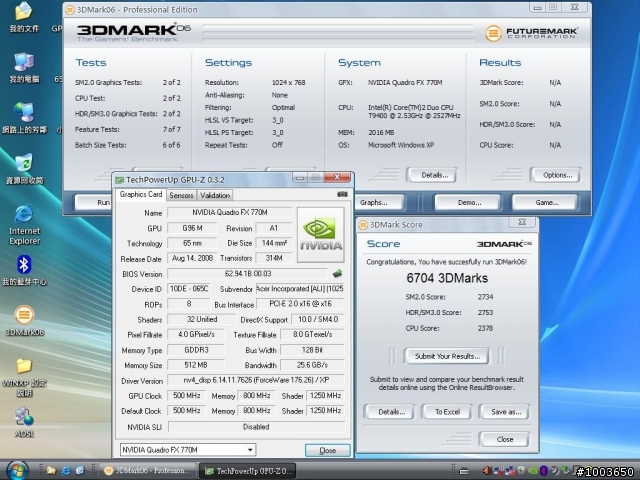The height and width of the screenshot is (480, 640).
Task: Switch to 3DMark06 taskbar button
Action: coord(147,471)
